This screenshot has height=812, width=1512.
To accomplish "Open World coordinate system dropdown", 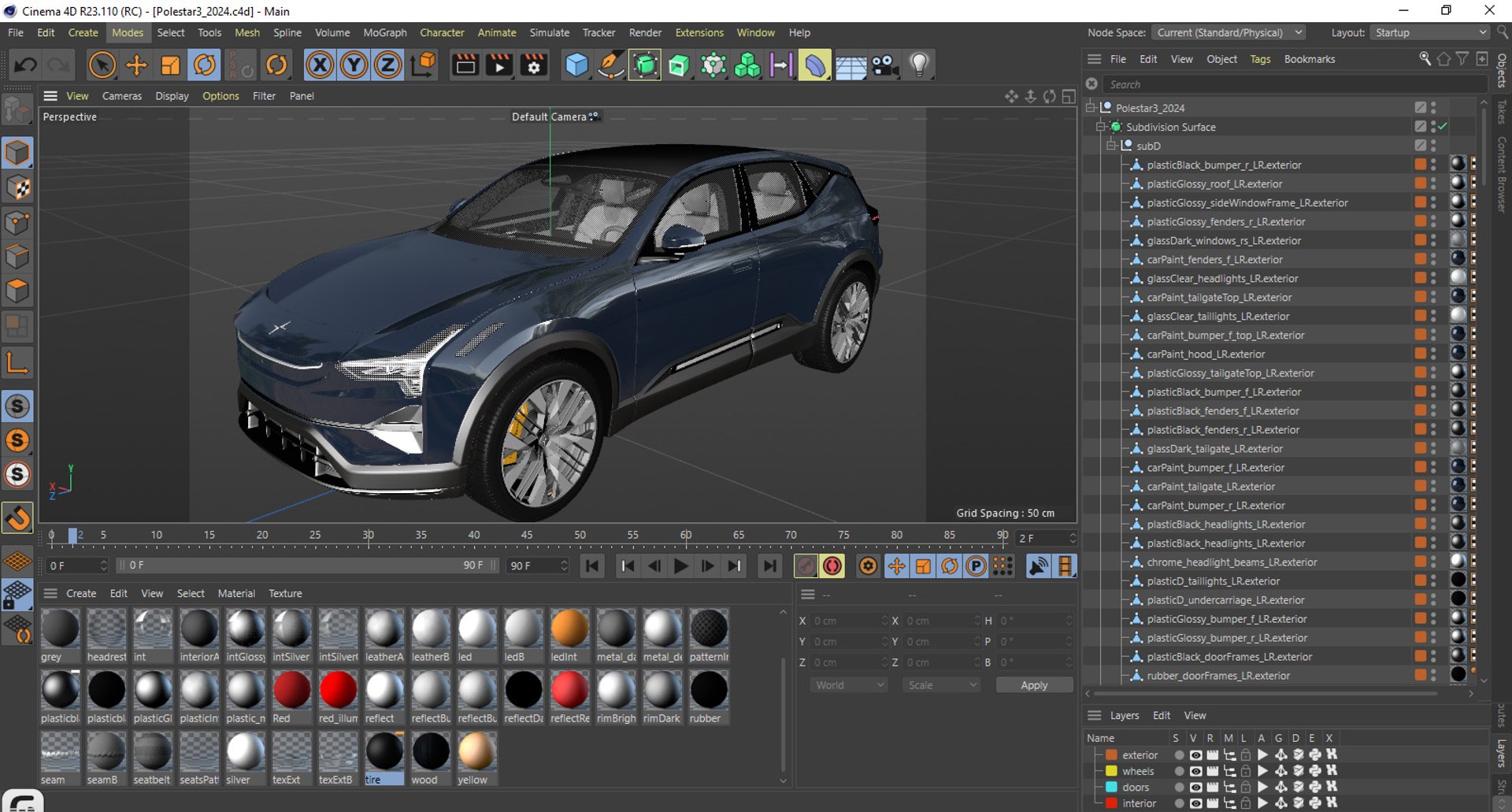I will click(849, 685).
